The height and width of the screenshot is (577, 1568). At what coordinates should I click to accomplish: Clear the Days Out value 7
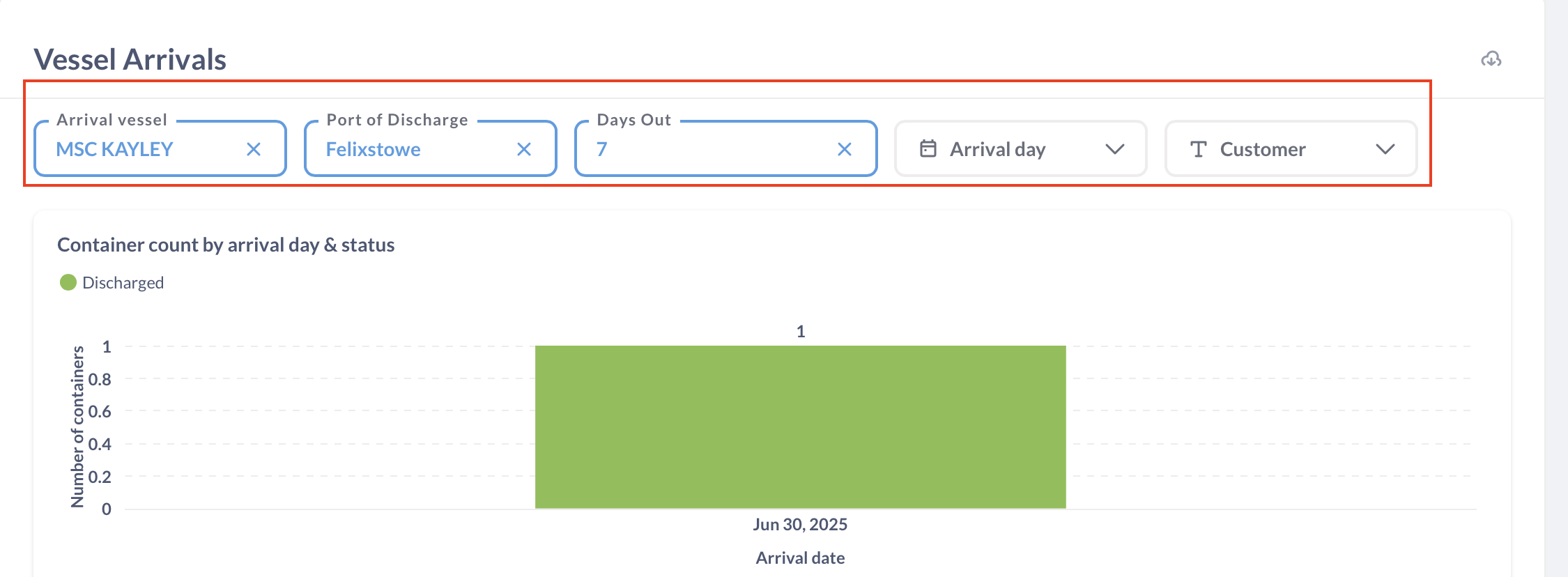(844, 149)
